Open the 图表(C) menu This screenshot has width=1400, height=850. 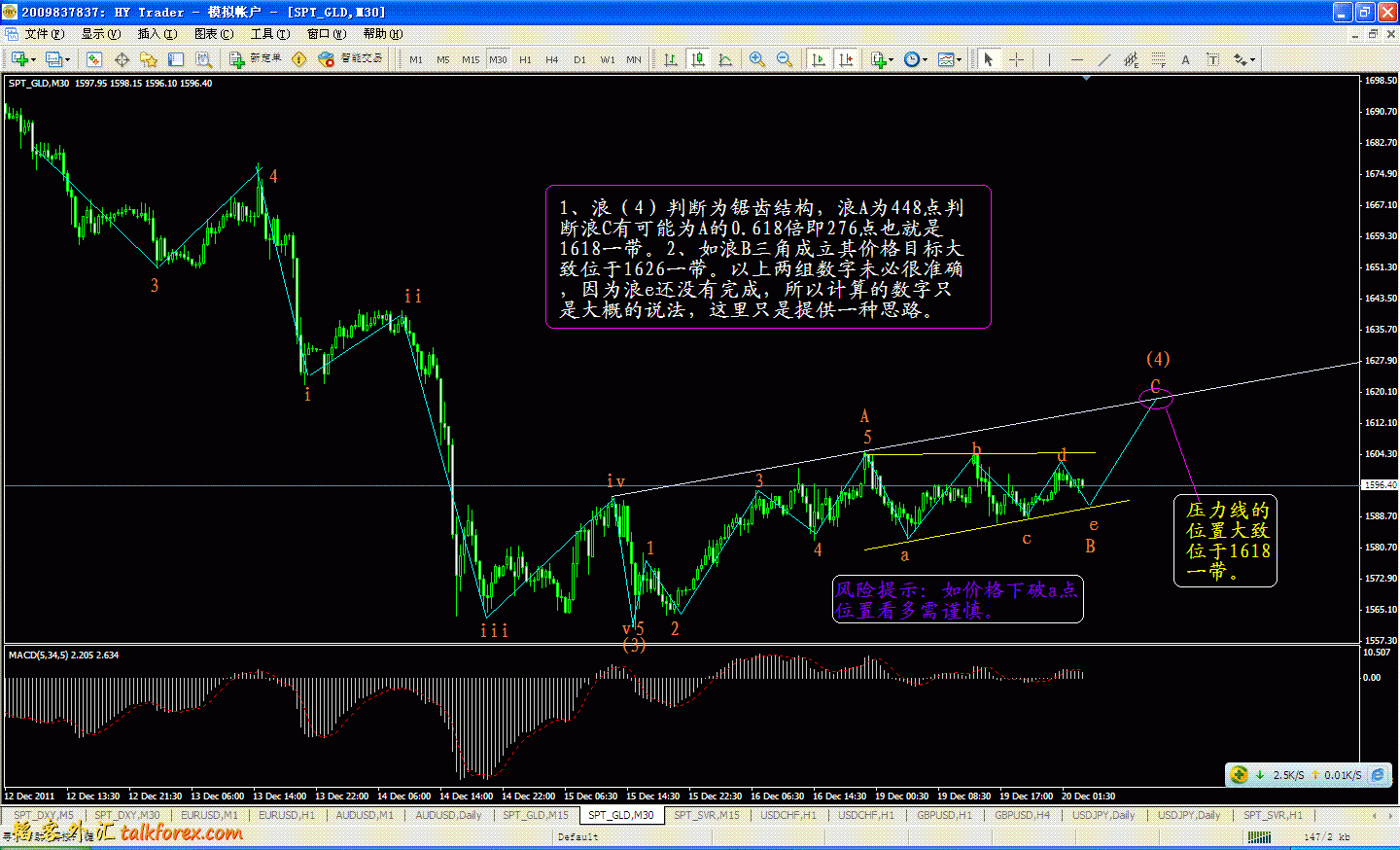click(213, 34)
